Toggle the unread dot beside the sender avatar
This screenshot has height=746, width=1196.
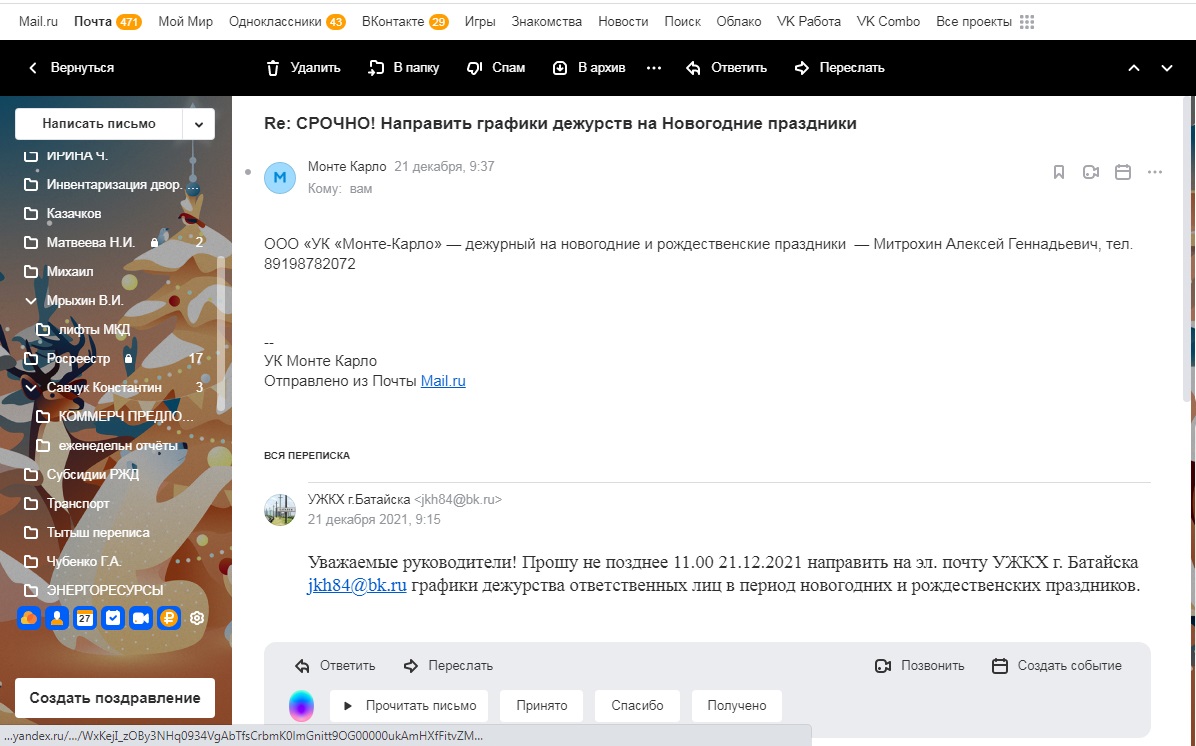pos(248,172)
